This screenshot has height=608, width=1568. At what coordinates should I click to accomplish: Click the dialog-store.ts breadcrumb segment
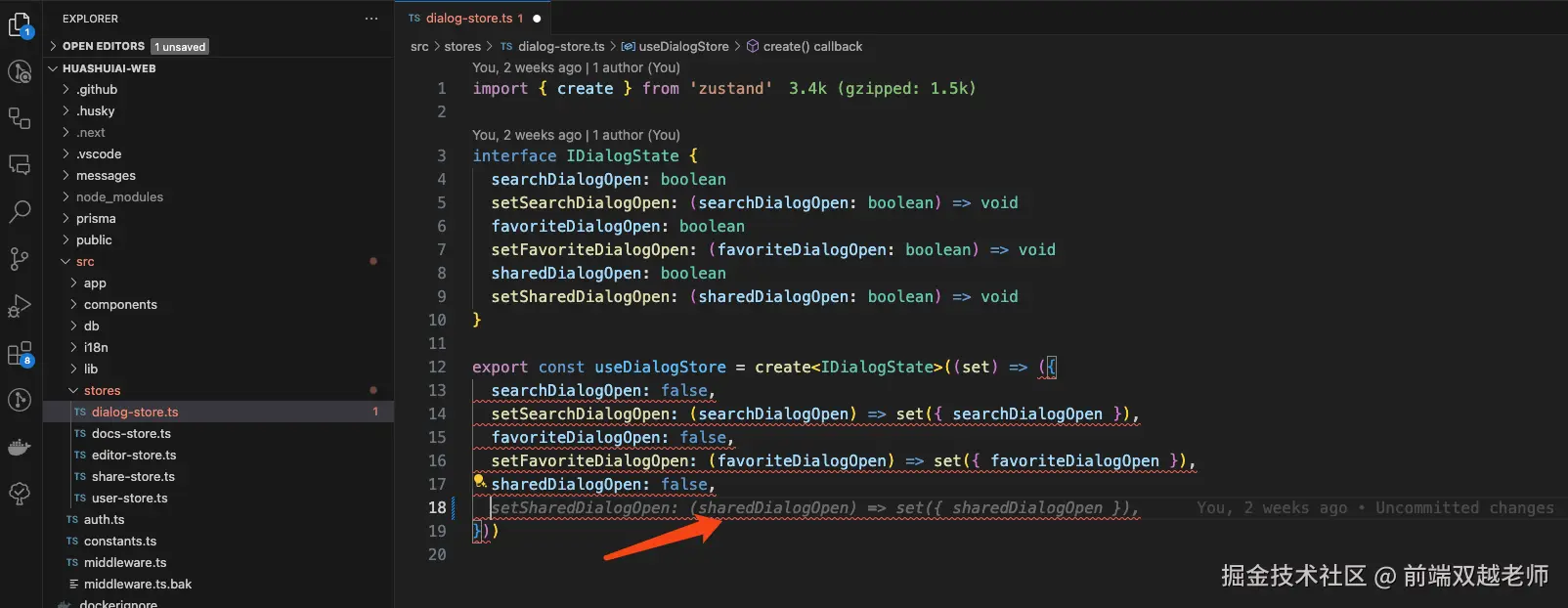pos(561,46)
